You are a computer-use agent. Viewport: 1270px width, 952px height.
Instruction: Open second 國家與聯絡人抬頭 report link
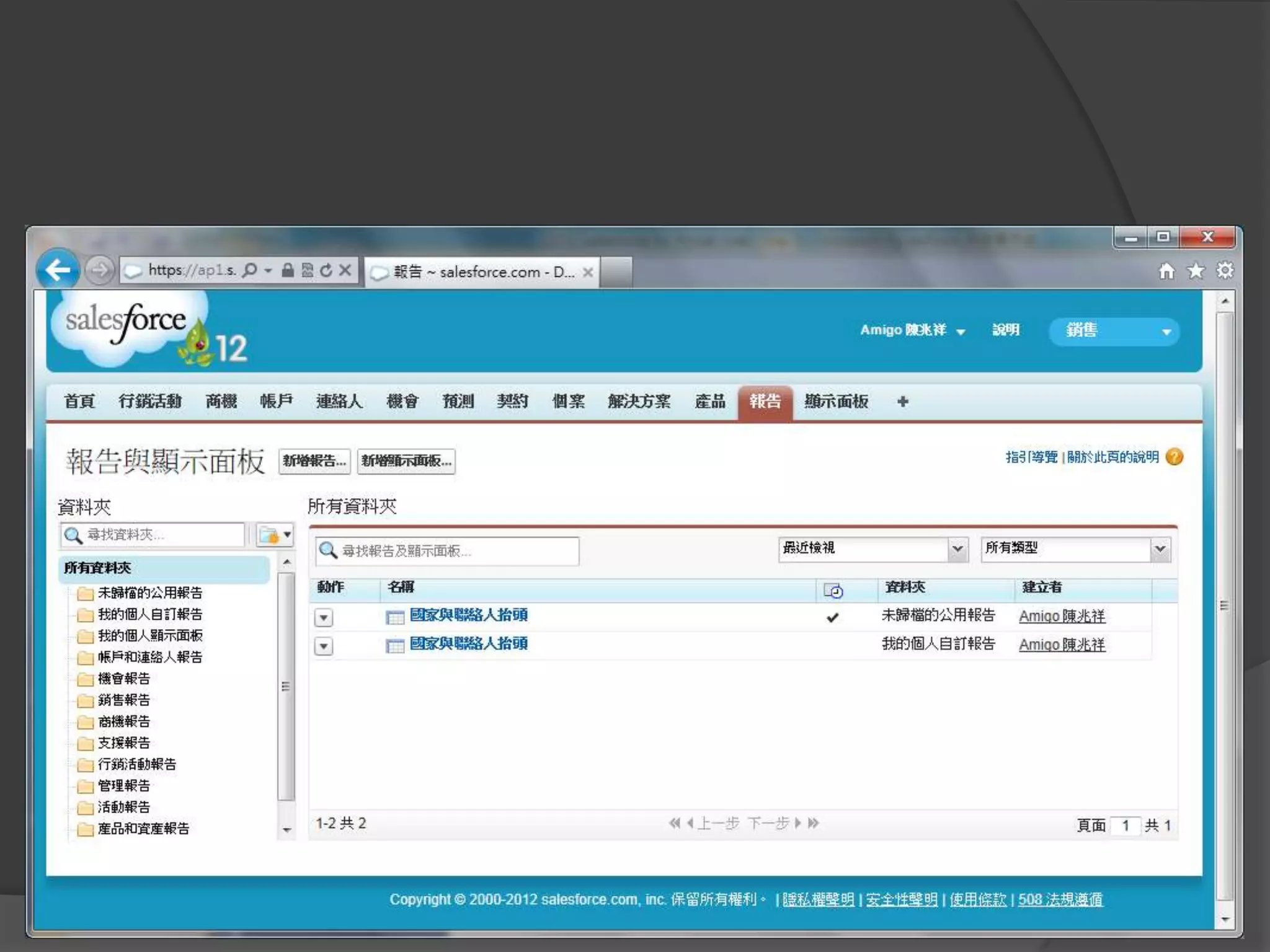[468, 644]
